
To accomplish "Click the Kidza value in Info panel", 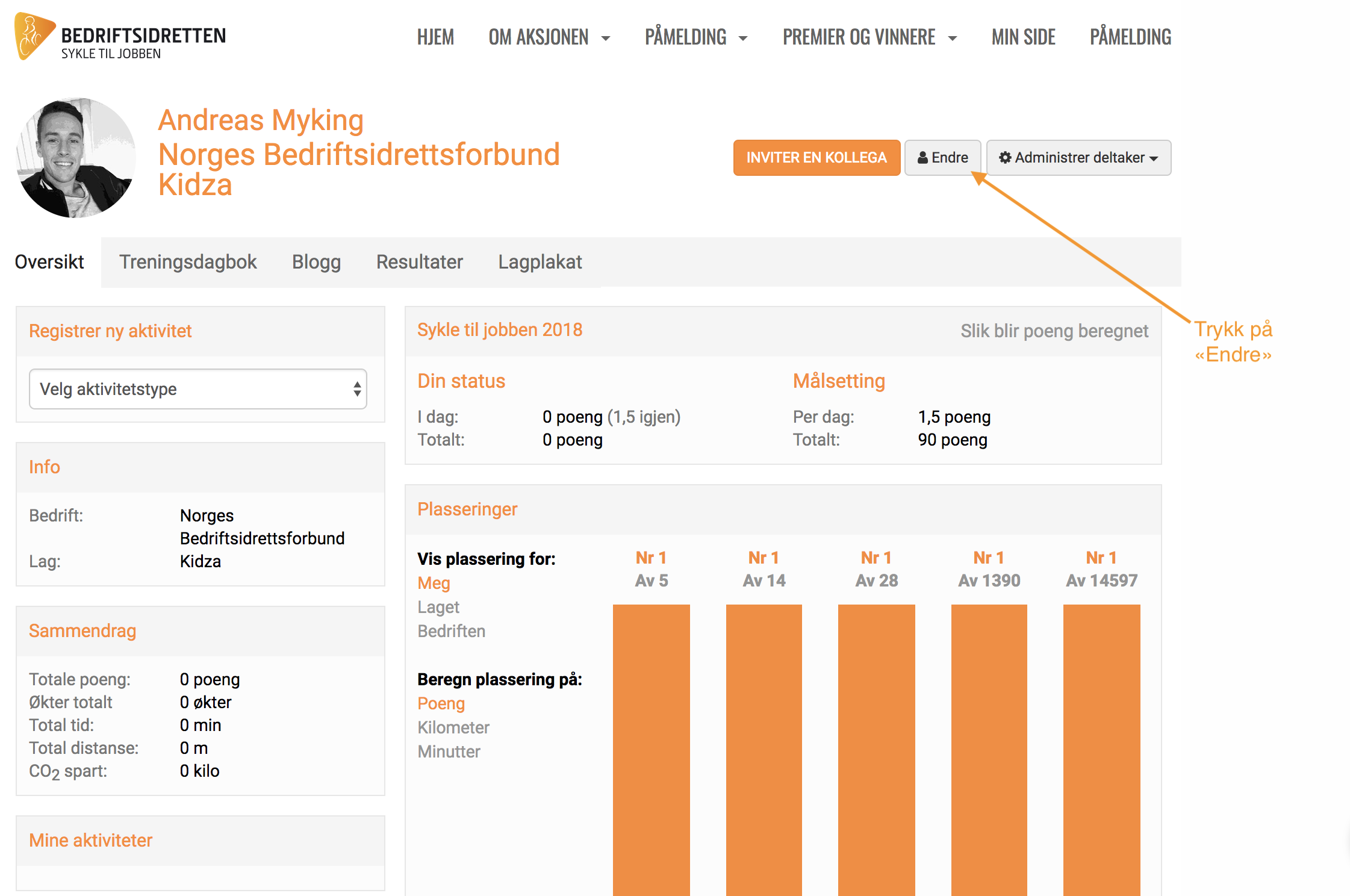I will [x=201, y=561].
